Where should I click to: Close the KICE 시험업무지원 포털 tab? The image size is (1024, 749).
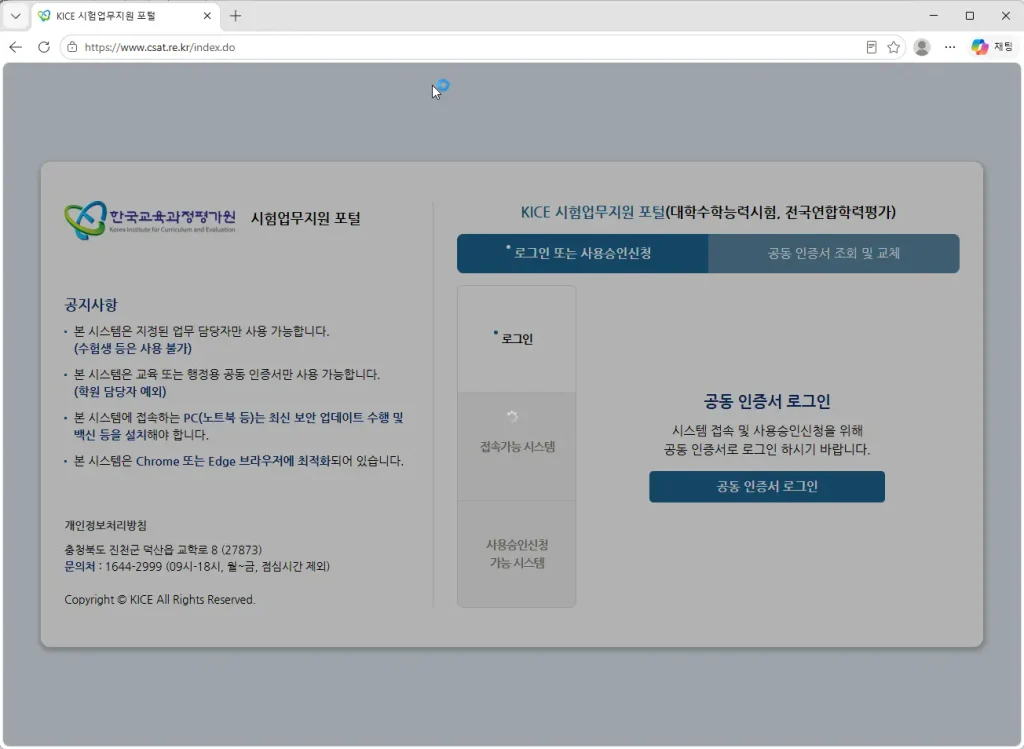point(207,16)
